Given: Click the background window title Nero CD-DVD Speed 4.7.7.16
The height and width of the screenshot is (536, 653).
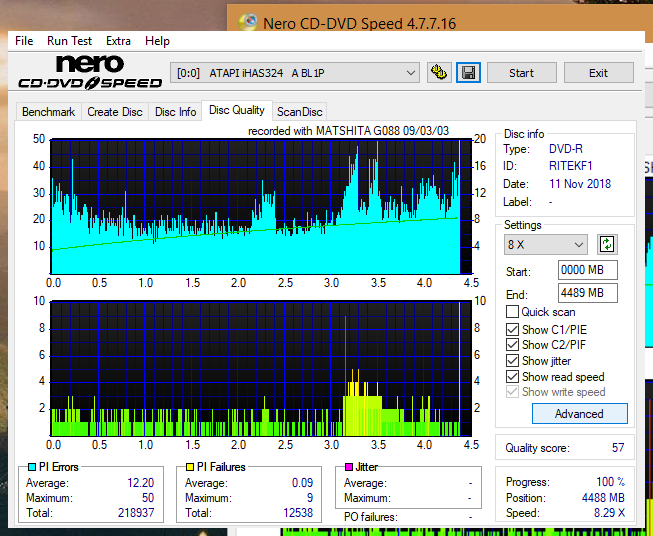Looking at the screenshot, I should [x=359, y=23].
